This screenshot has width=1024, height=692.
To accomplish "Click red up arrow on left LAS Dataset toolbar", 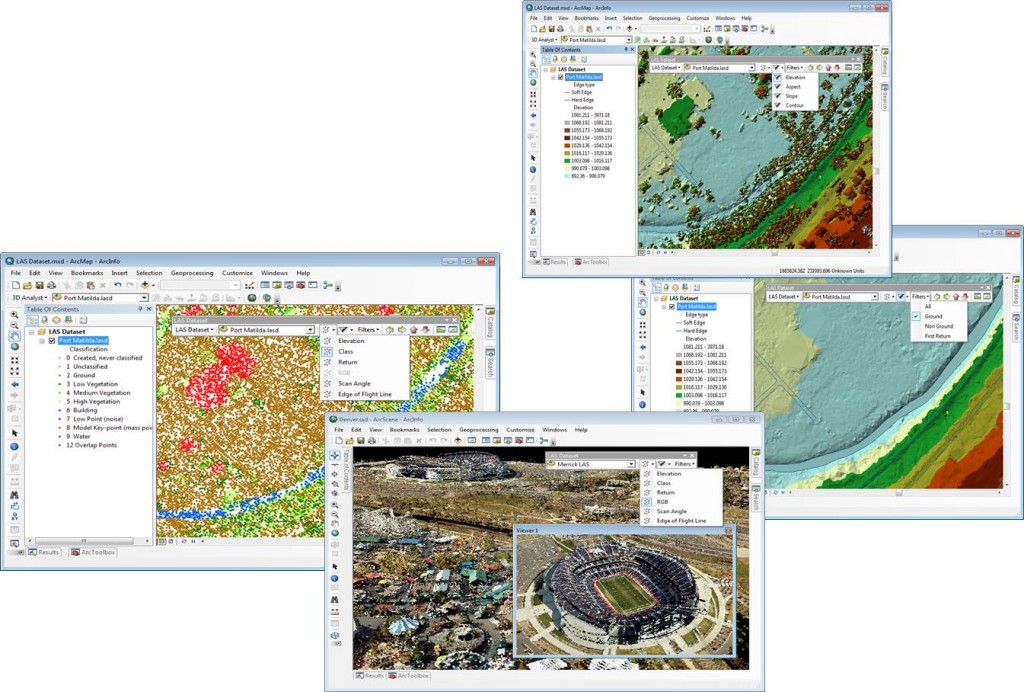I will click(413, 330).
